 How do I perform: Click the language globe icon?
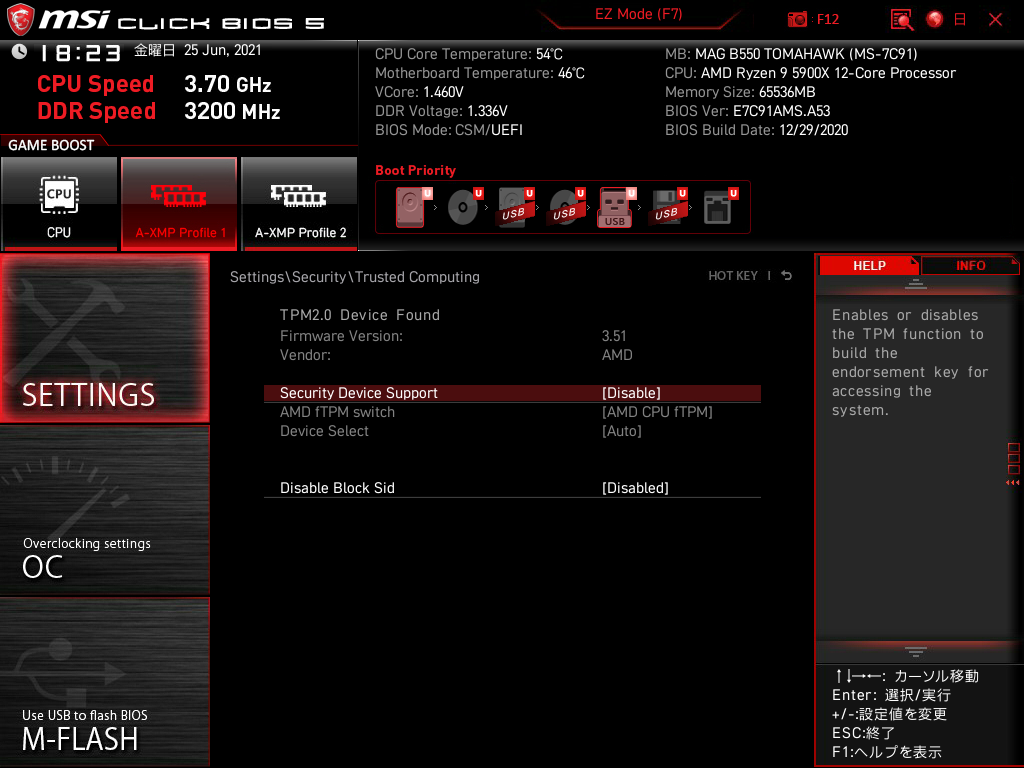pyautogui.click(x=935, y=20)
